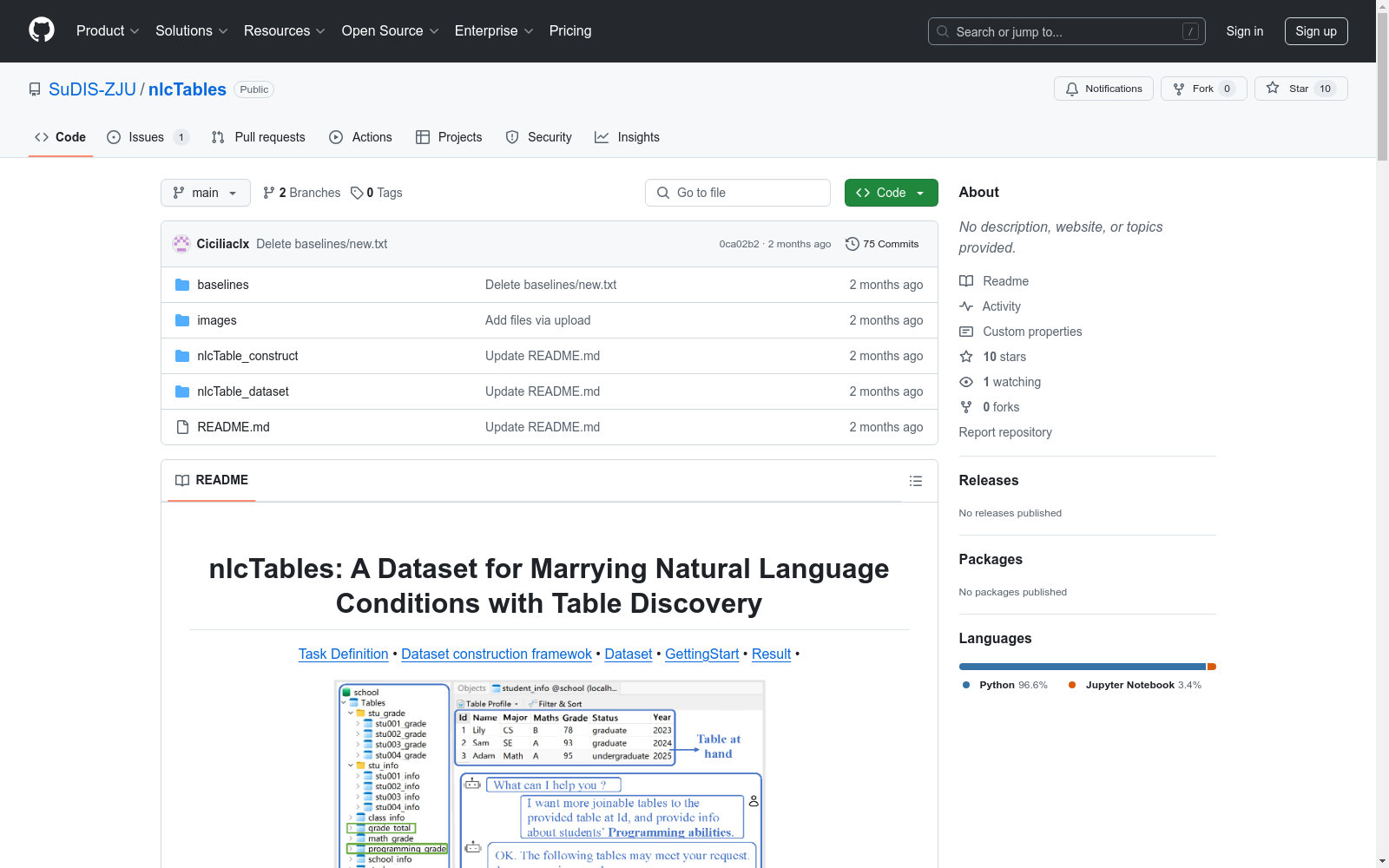
Task: Open the green Code dropdown button
Action: [x=891, y=193]
